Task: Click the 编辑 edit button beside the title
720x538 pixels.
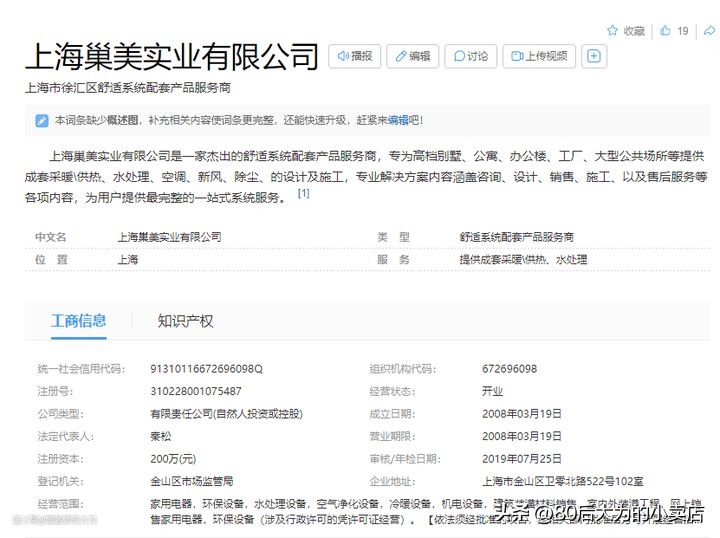Action: 412,56
